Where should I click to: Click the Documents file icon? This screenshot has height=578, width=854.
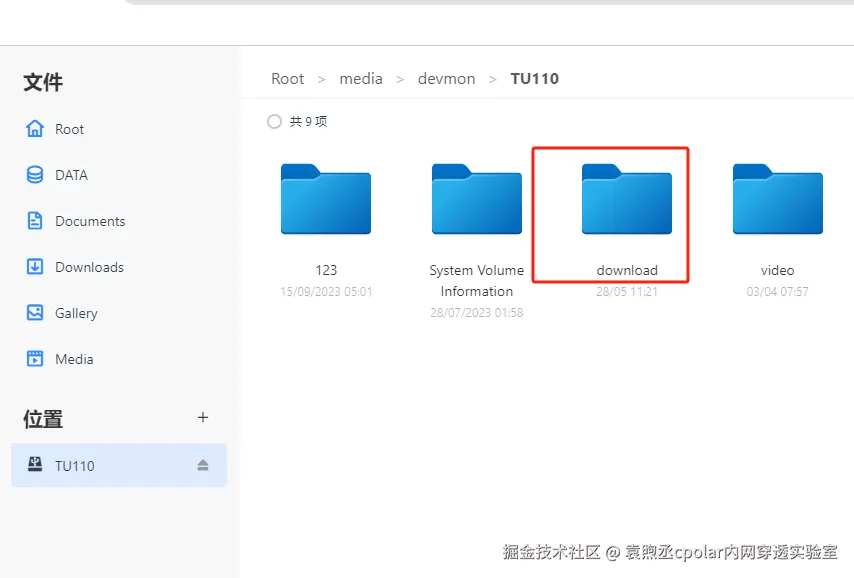(x=35, y=221)
